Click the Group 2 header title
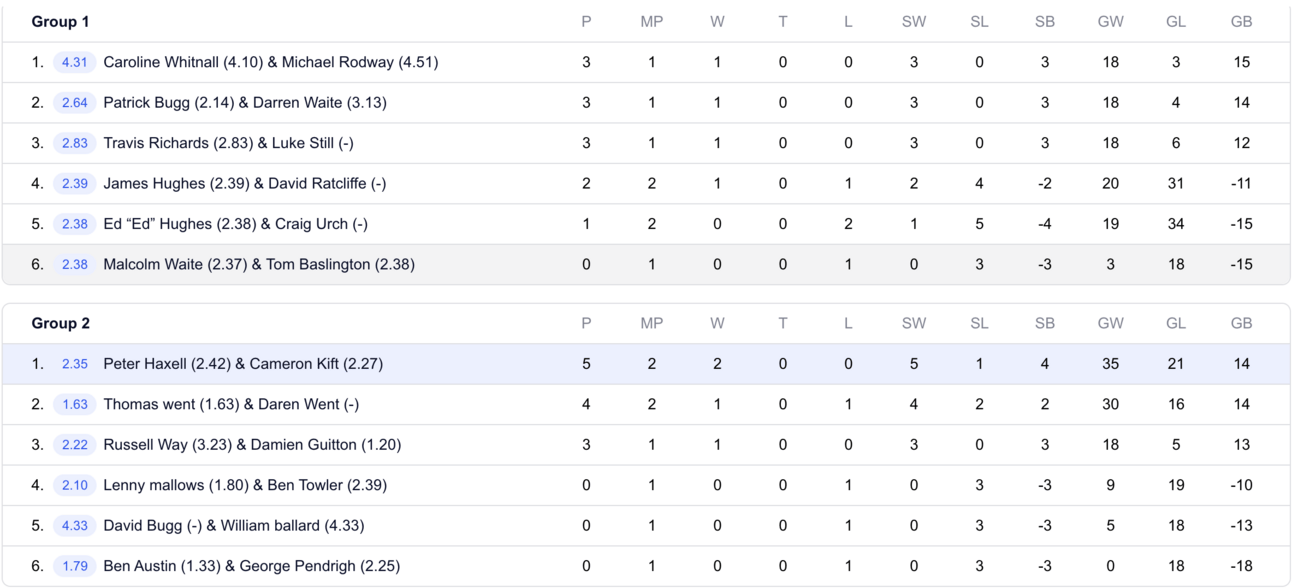The width and height of the screenshot is (1292, 588). [x=60, y=323]
